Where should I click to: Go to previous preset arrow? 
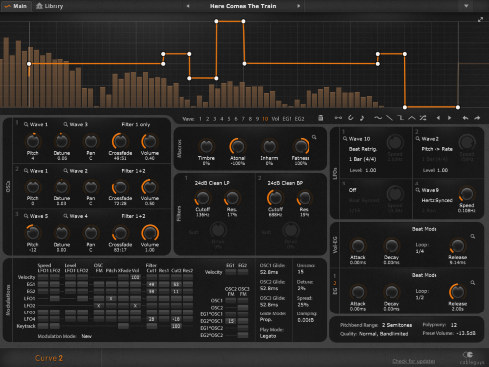[x=188, y=6]
